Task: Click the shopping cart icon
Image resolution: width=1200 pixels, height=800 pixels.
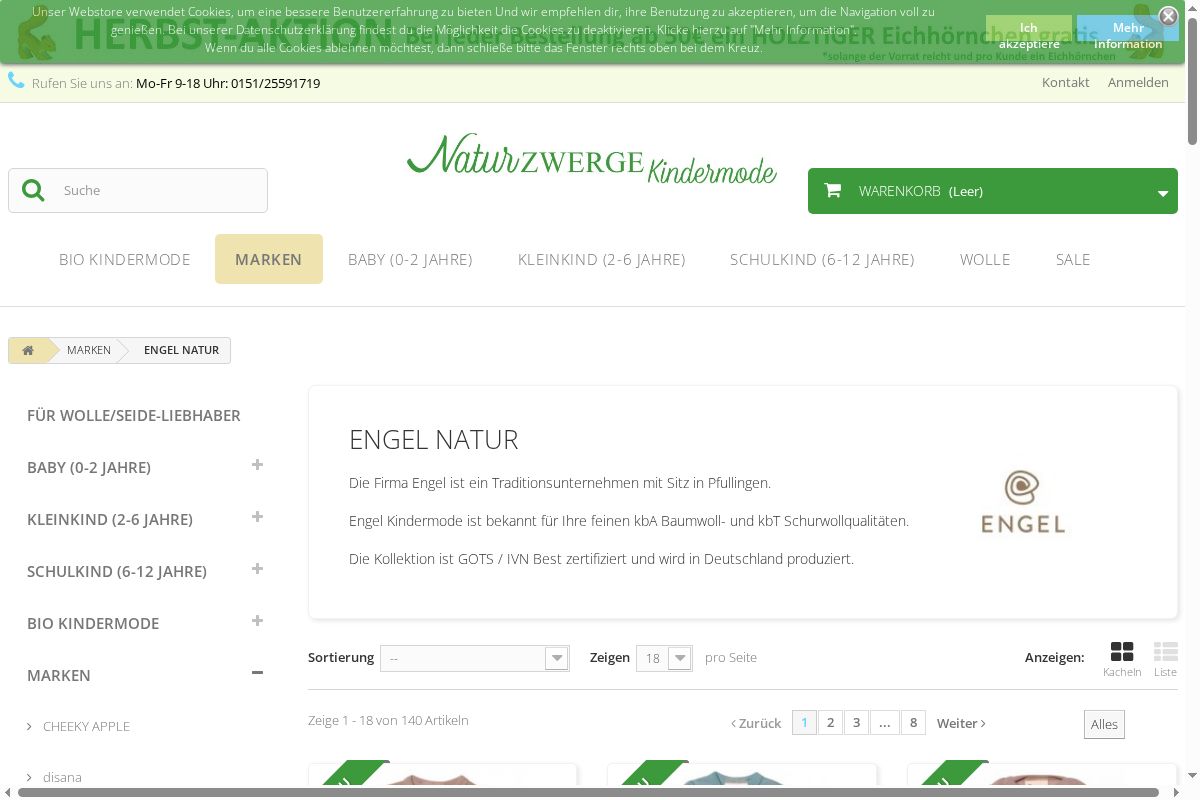Action: (x=832, y=190)
